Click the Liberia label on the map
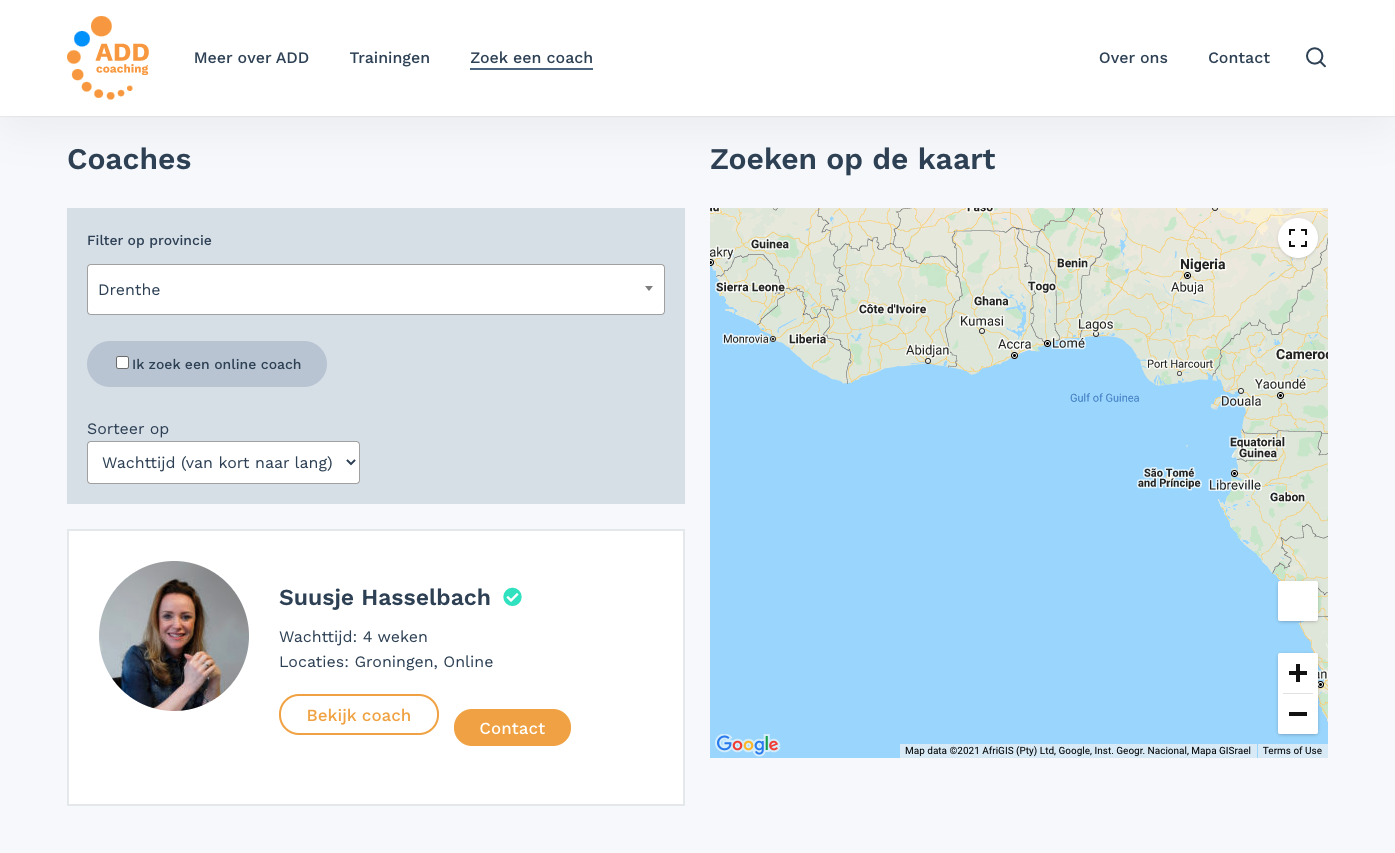The width and height of the screenshot is (1395, 853). point(807,339)
